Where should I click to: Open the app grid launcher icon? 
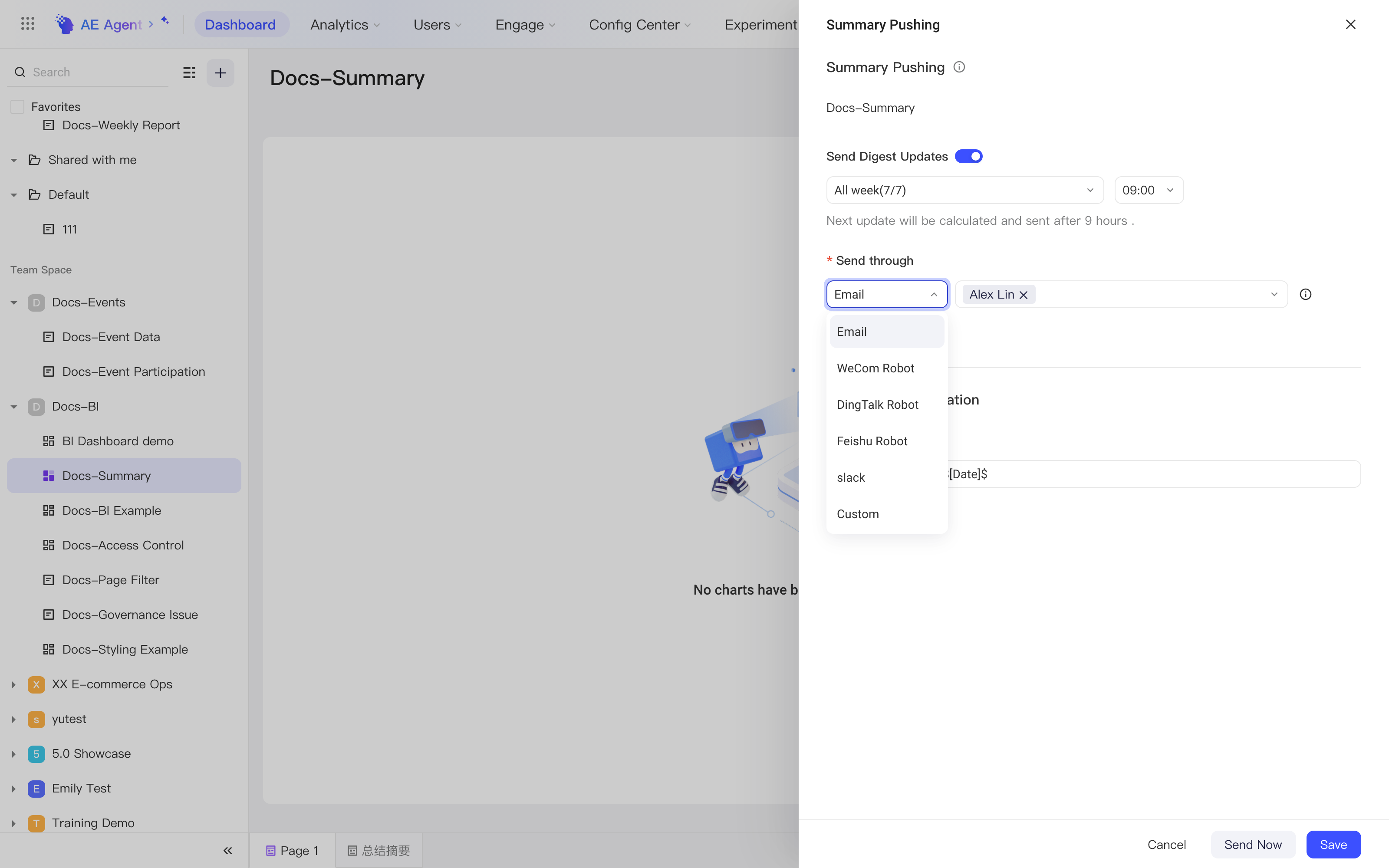click(x=27, y=23)
